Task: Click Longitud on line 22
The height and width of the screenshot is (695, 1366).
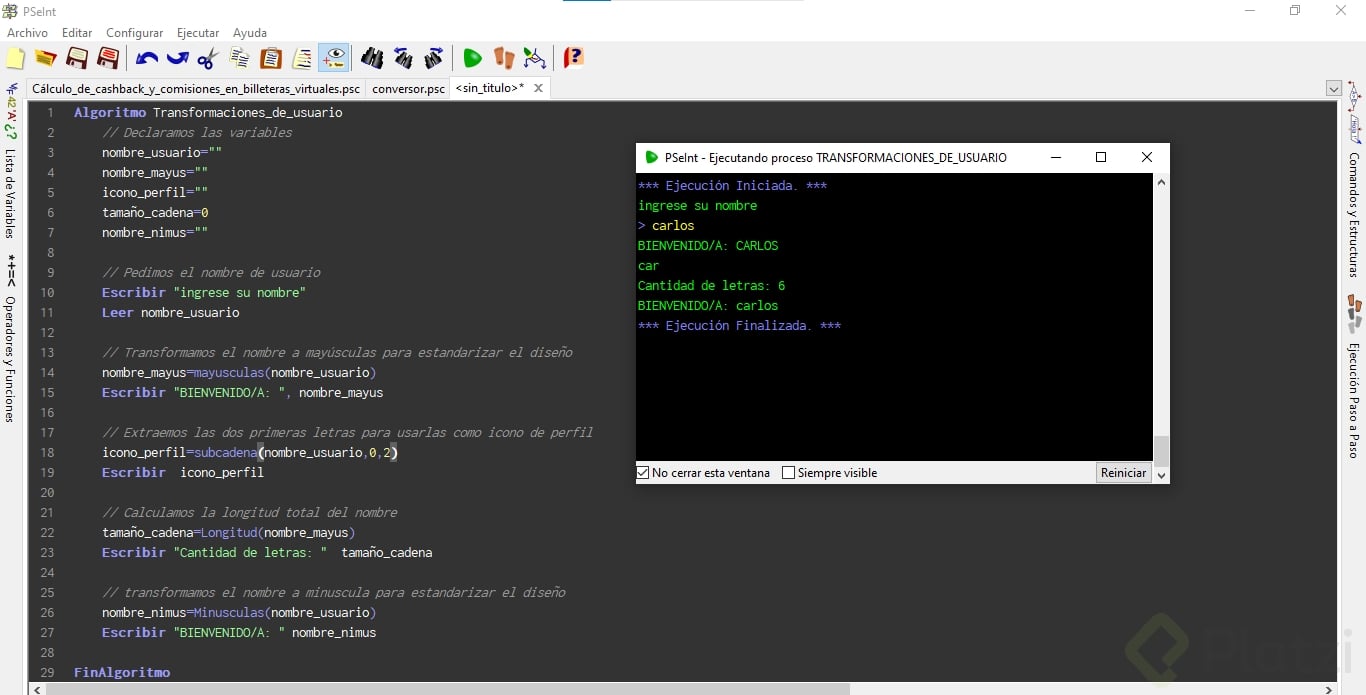Action: pyautogui.click(x=229, y=532)
